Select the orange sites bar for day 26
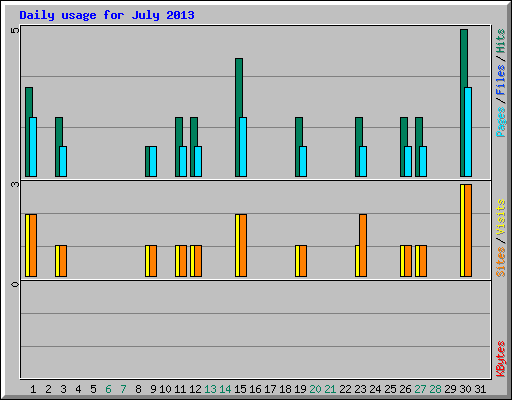512x400 pixels. (408, 261)
